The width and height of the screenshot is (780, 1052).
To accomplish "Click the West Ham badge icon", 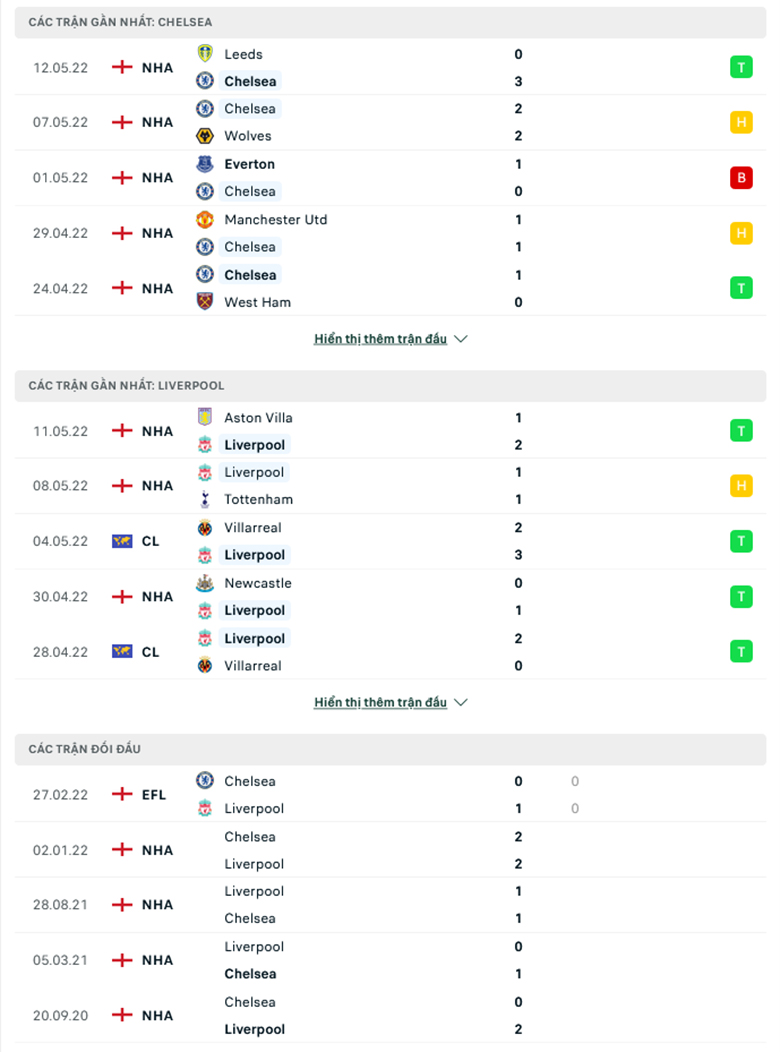I will coord(205,302).
